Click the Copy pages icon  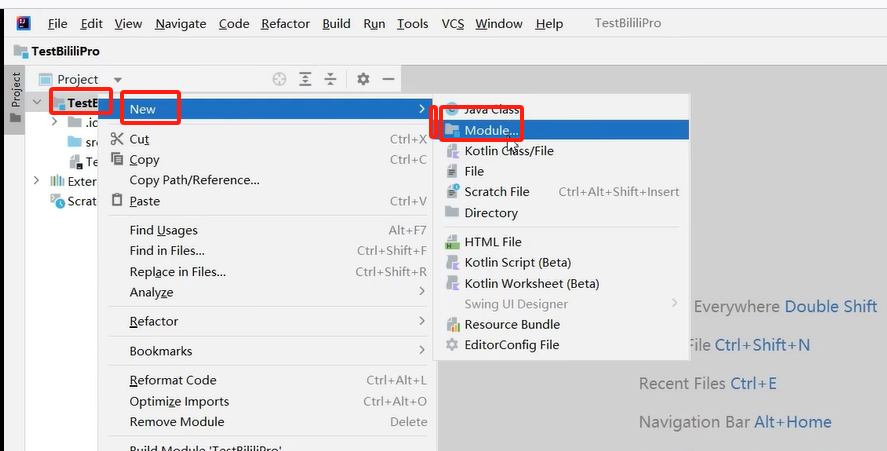117,159
